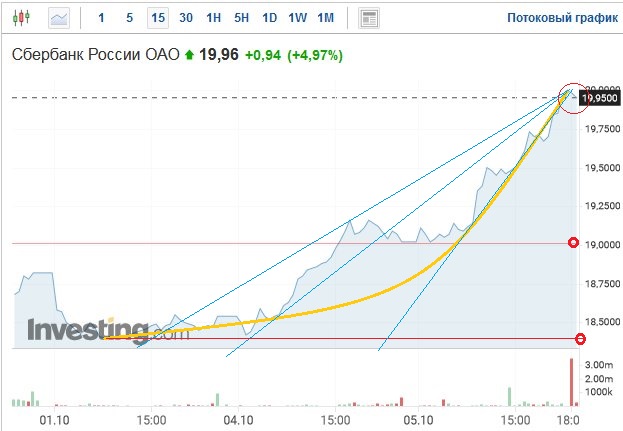The height and width of the screenshot is (431, 623).
Task: Click the 01.10 date axis label
Action: [x=54, y=420]
